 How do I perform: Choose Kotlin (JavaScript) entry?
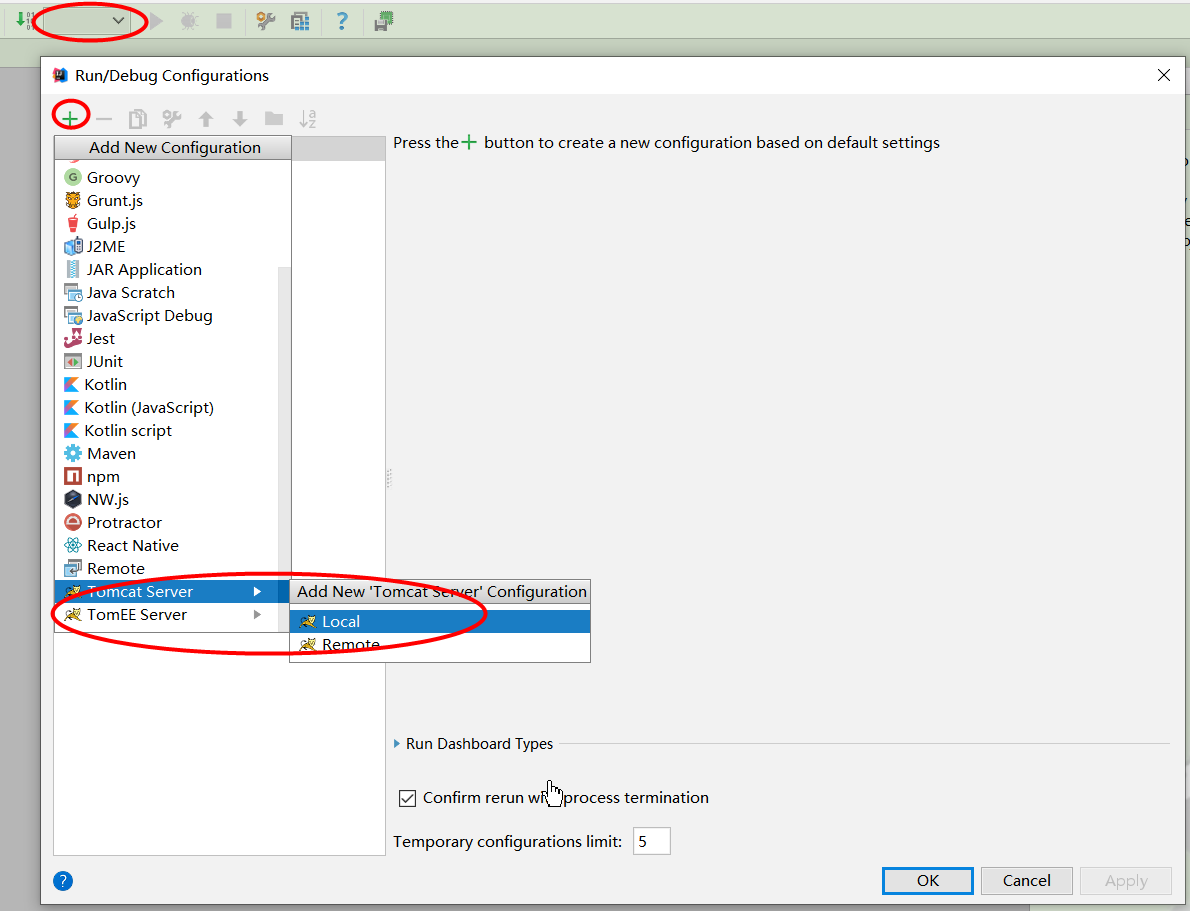pos(167,408)
